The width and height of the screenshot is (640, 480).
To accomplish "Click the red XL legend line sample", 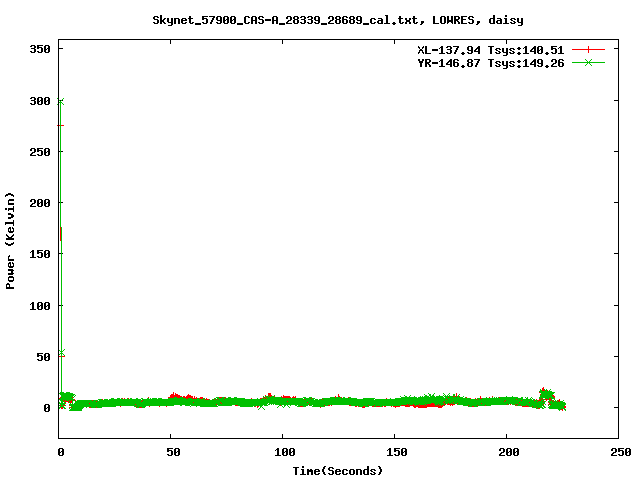I will [588, 50].
